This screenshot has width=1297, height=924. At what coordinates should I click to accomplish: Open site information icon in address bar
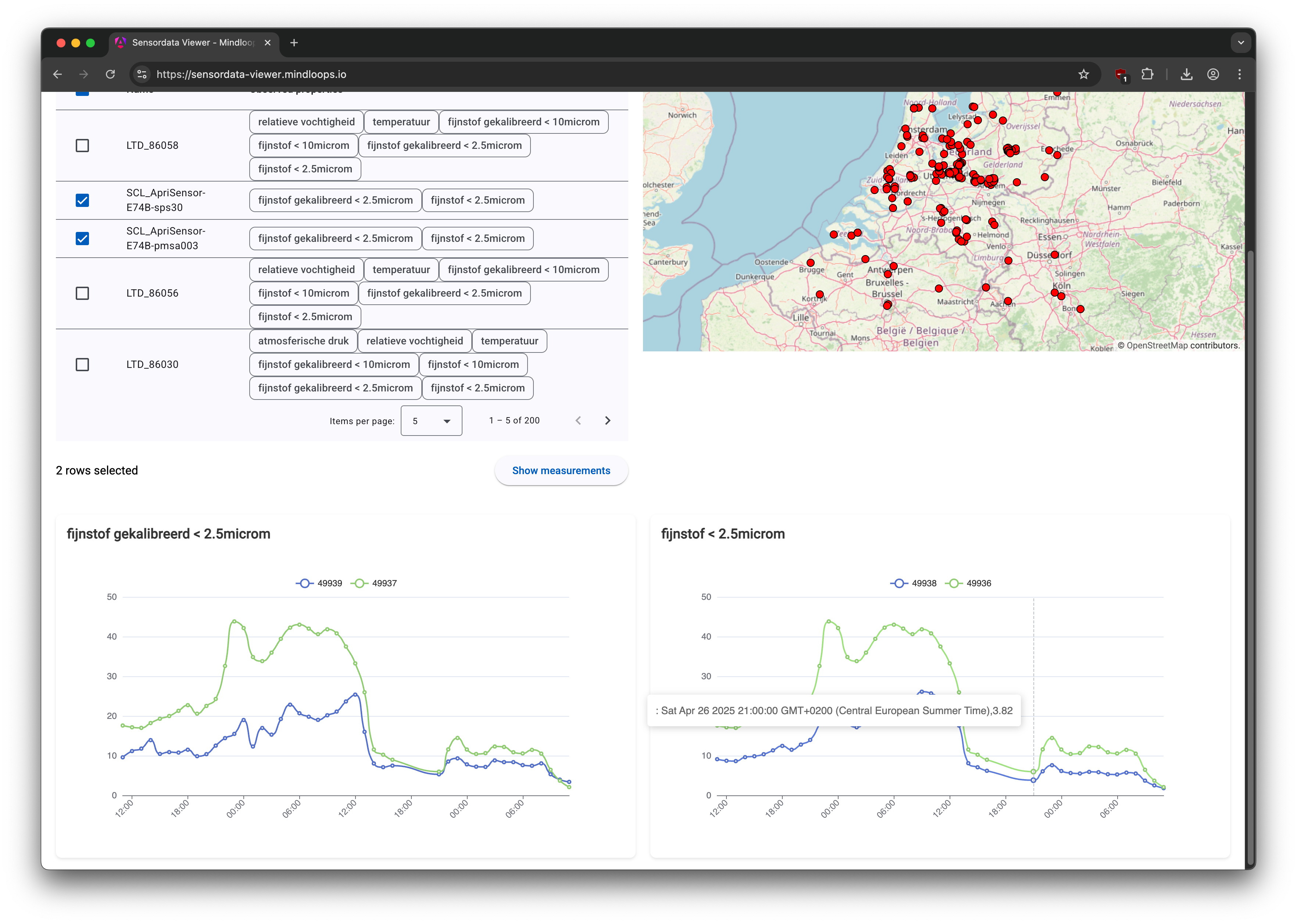[x=142, y=75]
